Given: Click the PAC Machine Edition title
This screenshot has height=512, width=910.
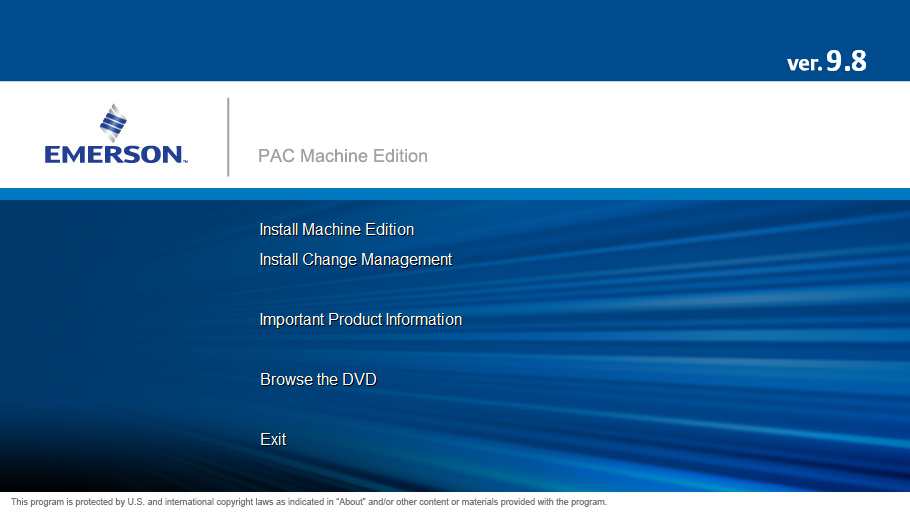Looking at the screenshot, I should 342,156.
